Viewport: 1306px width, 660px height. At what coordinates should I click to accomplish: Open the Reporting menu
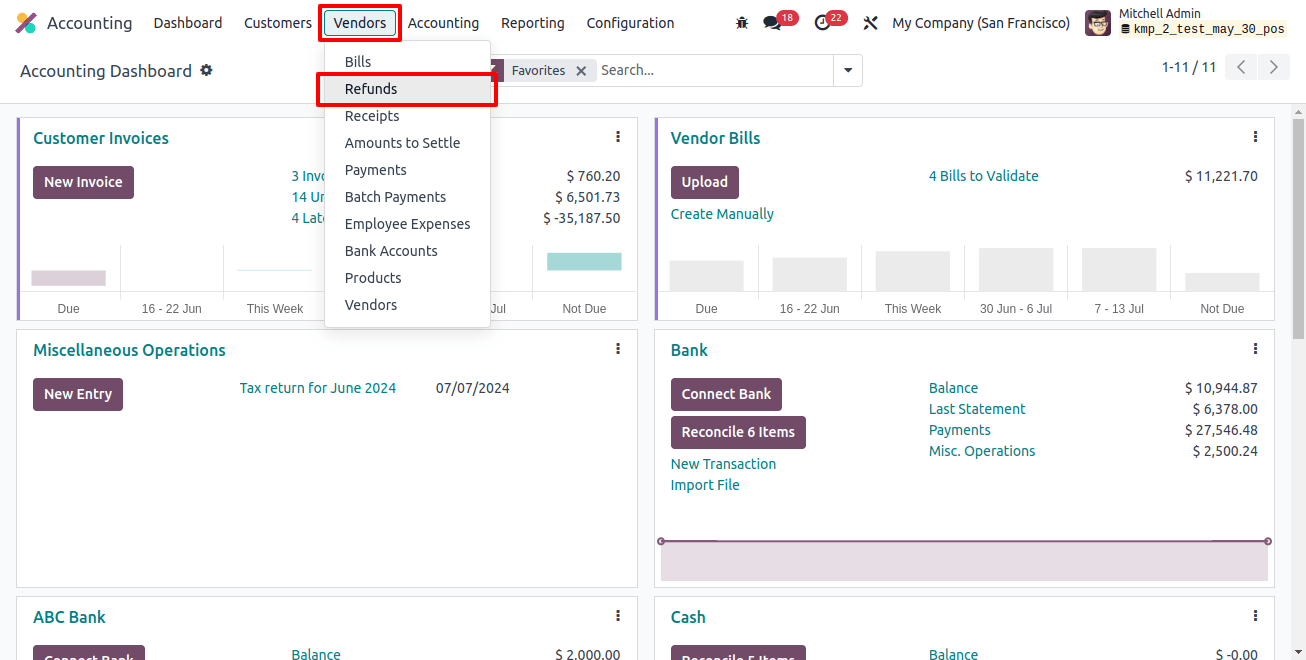(533, 23)
